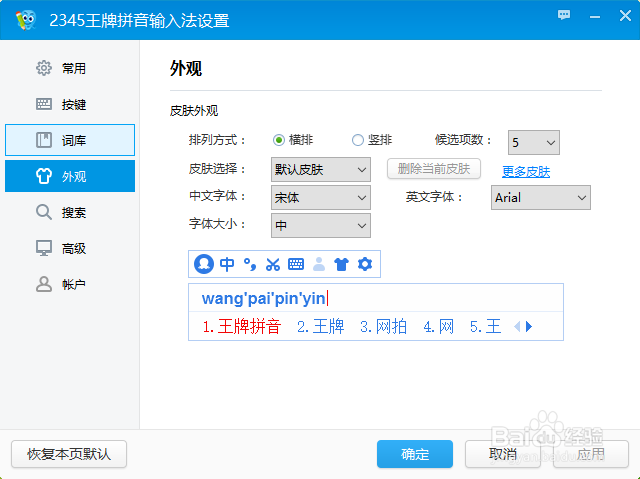Open the soft keyboard icon on preview toolbar
The width and height of the screenshot is (640, 479).
(x=296, y=264)
